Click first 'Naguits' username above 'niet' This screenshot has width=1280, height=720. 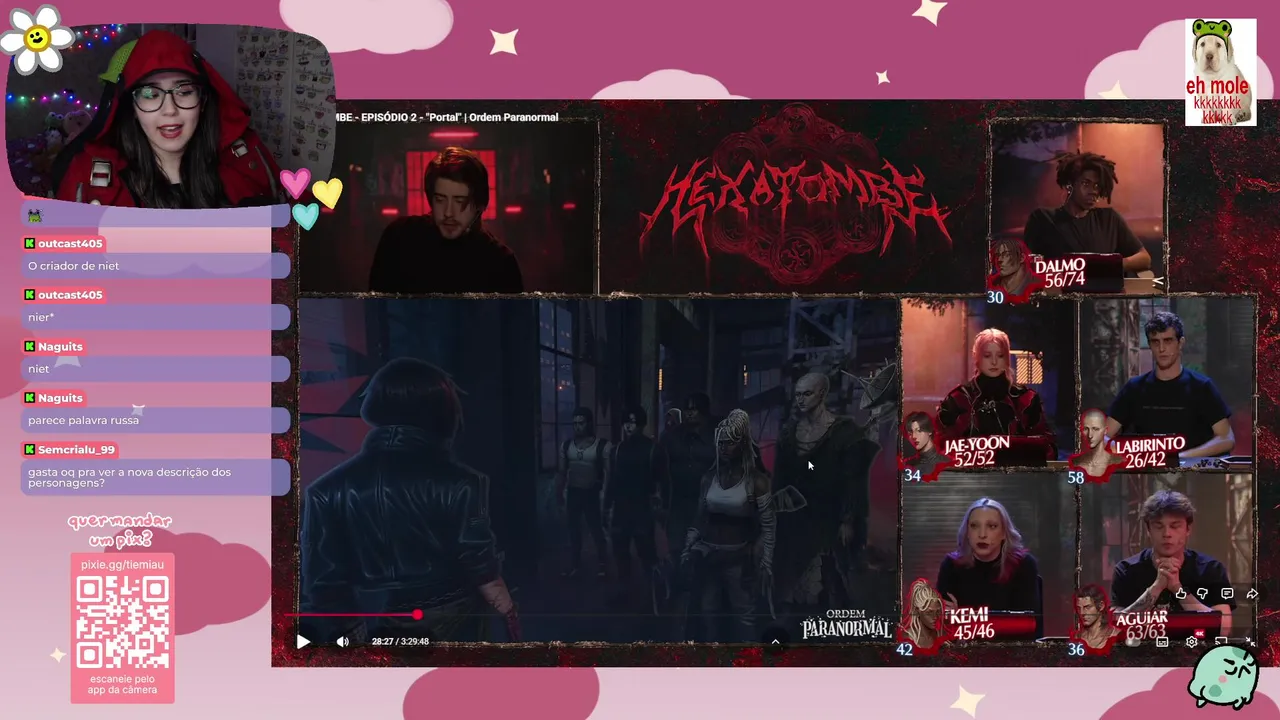pos(60,346)
